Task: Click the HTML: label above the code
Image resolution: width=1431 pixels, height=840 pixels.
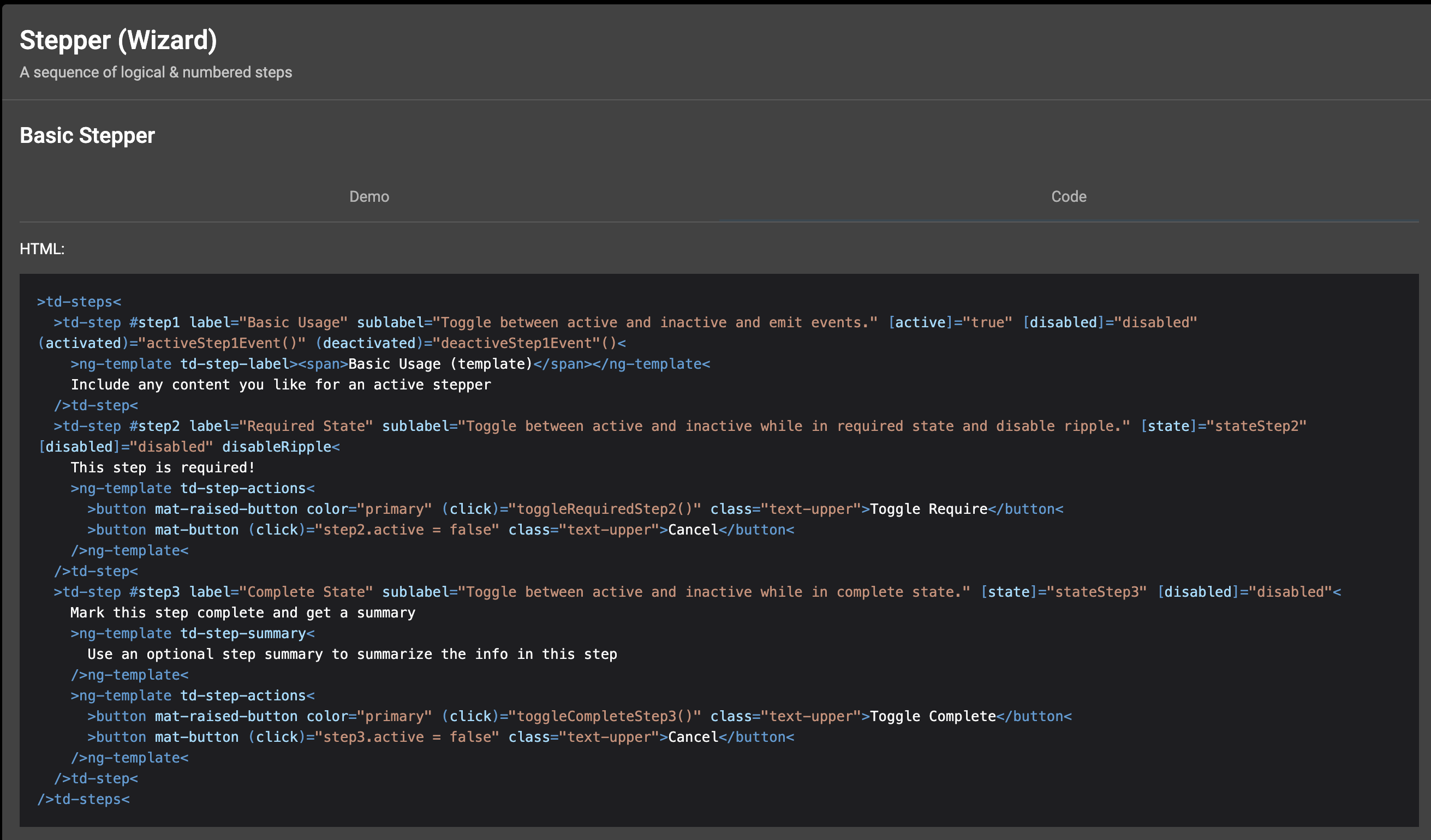Action: 42,249
